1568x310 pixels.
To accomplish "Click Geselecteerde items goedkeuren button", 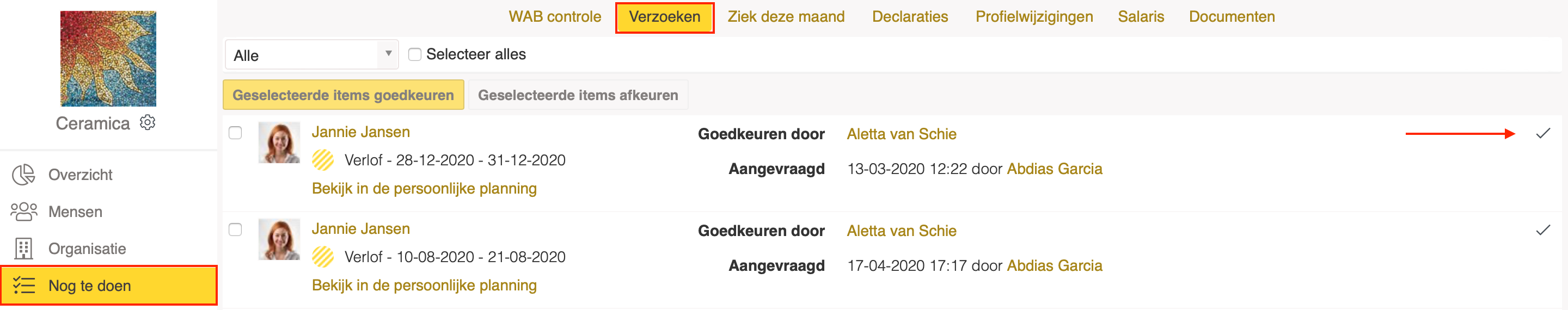I will coord(344,95).
